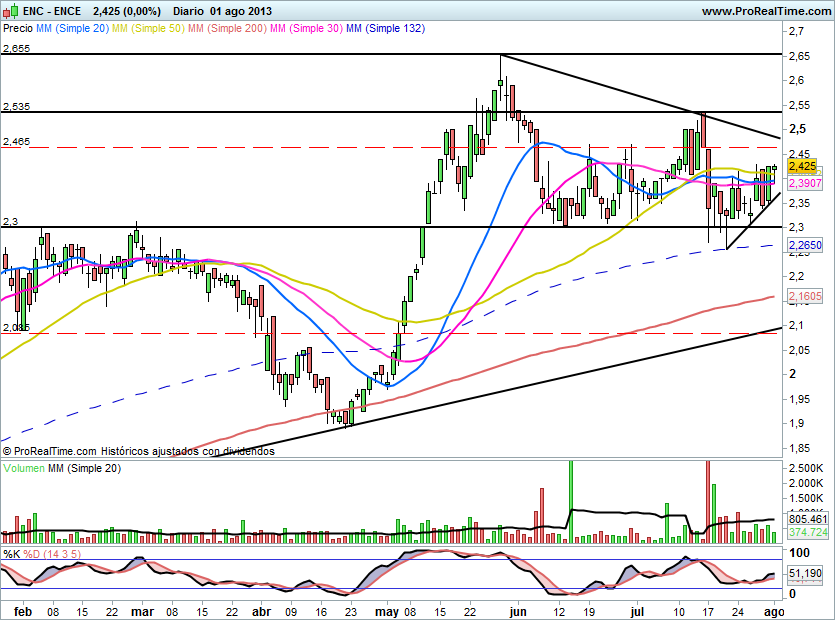Click the 2,6 price axis label
The width and height of the screenshot is (835, 620).
(x=796, y=80)
